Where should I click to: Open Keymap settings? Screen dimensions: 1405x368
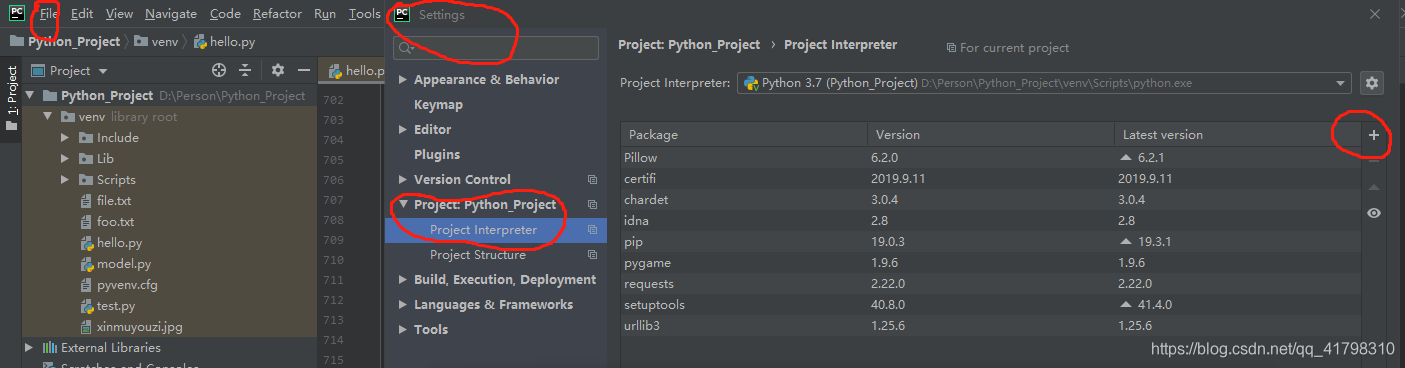[438, 104]
